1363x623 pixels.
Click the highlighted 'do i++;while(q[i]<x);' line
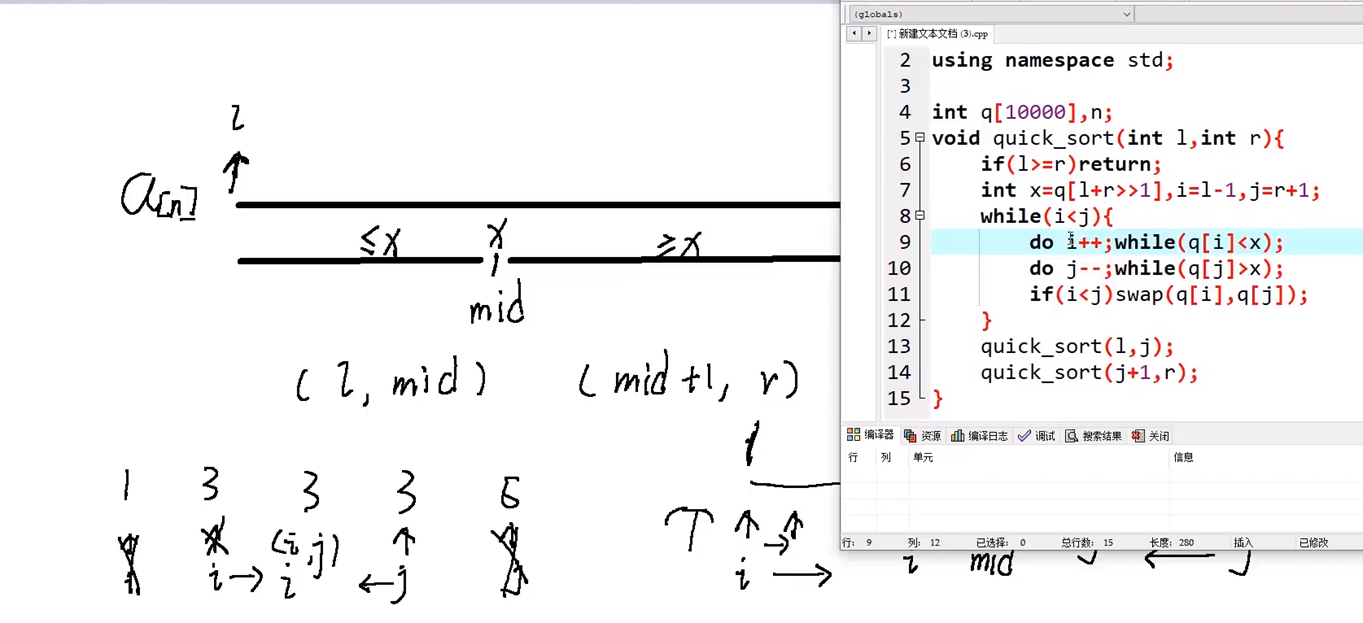point(1156,242)
